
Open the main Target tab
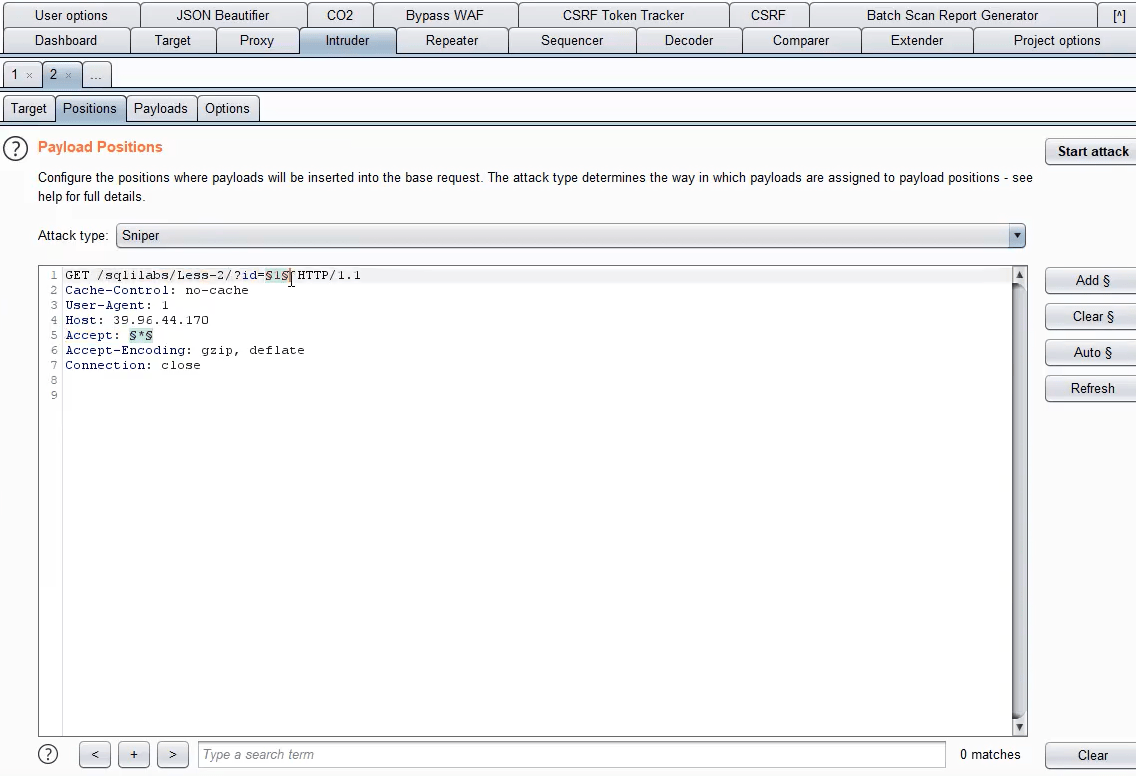(x=172, y=41)
